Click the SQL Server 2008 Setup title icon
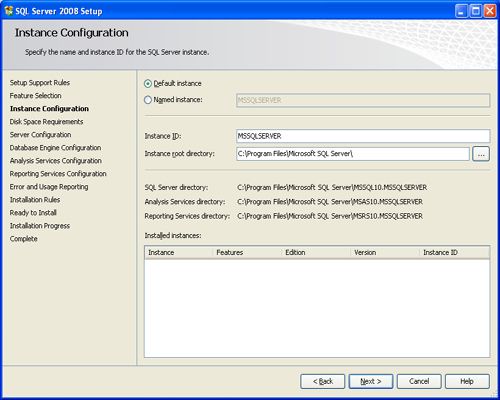This screenshot has width=500, height=400. tap(9, 11)
